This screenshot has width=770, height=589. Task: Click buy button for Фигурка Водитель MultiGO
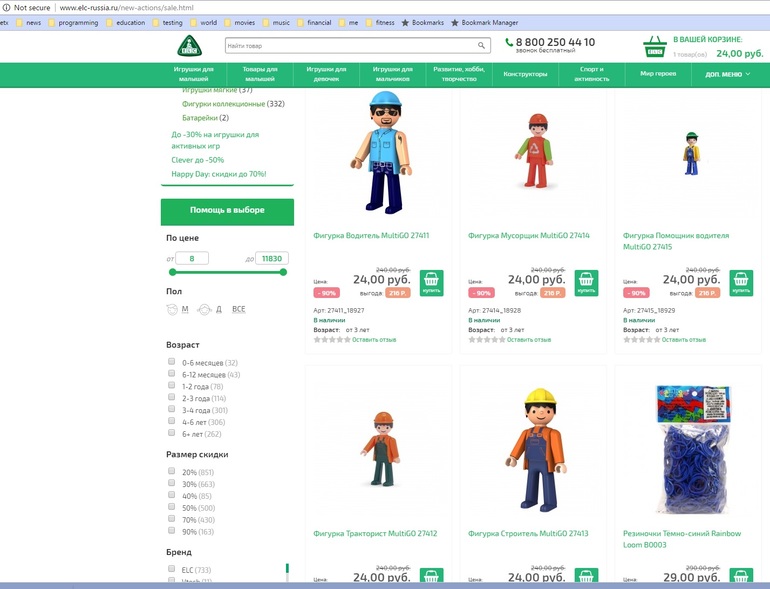[431, 283]
